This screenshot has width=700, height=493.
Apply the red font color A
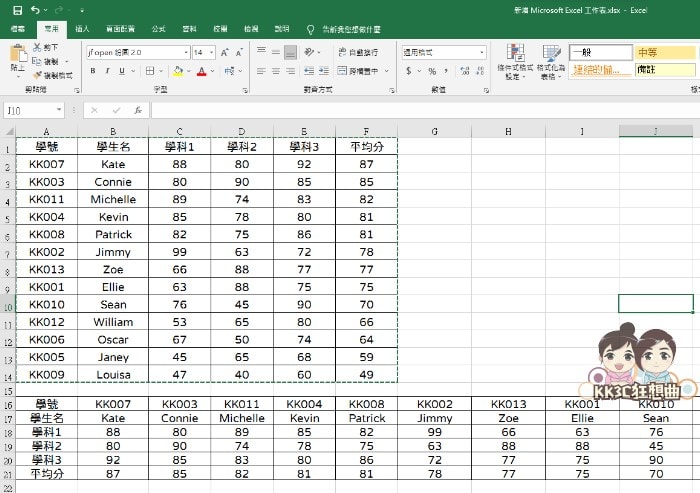pos(202,71)
